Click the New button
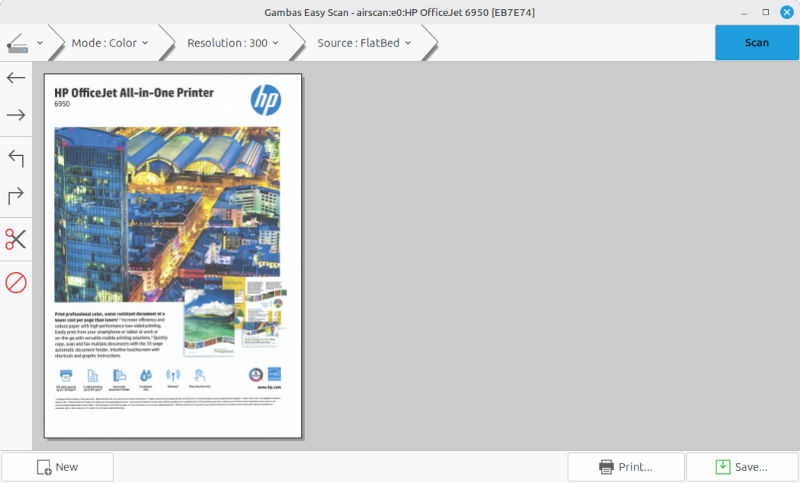Image resolution: width=800 pixels, height=483 pixels. tap(57, 467)
